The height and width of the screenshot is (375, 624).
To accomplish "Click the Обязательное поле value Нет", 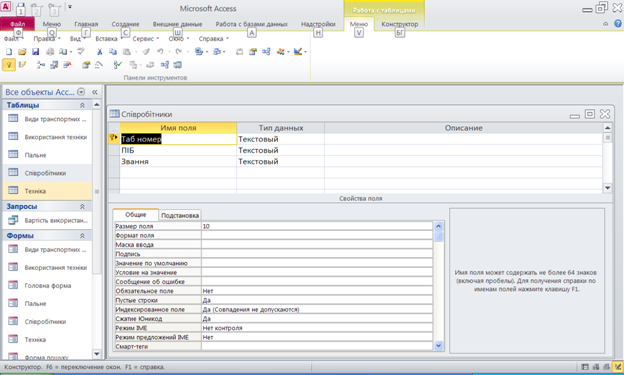I will click(317, 291).
